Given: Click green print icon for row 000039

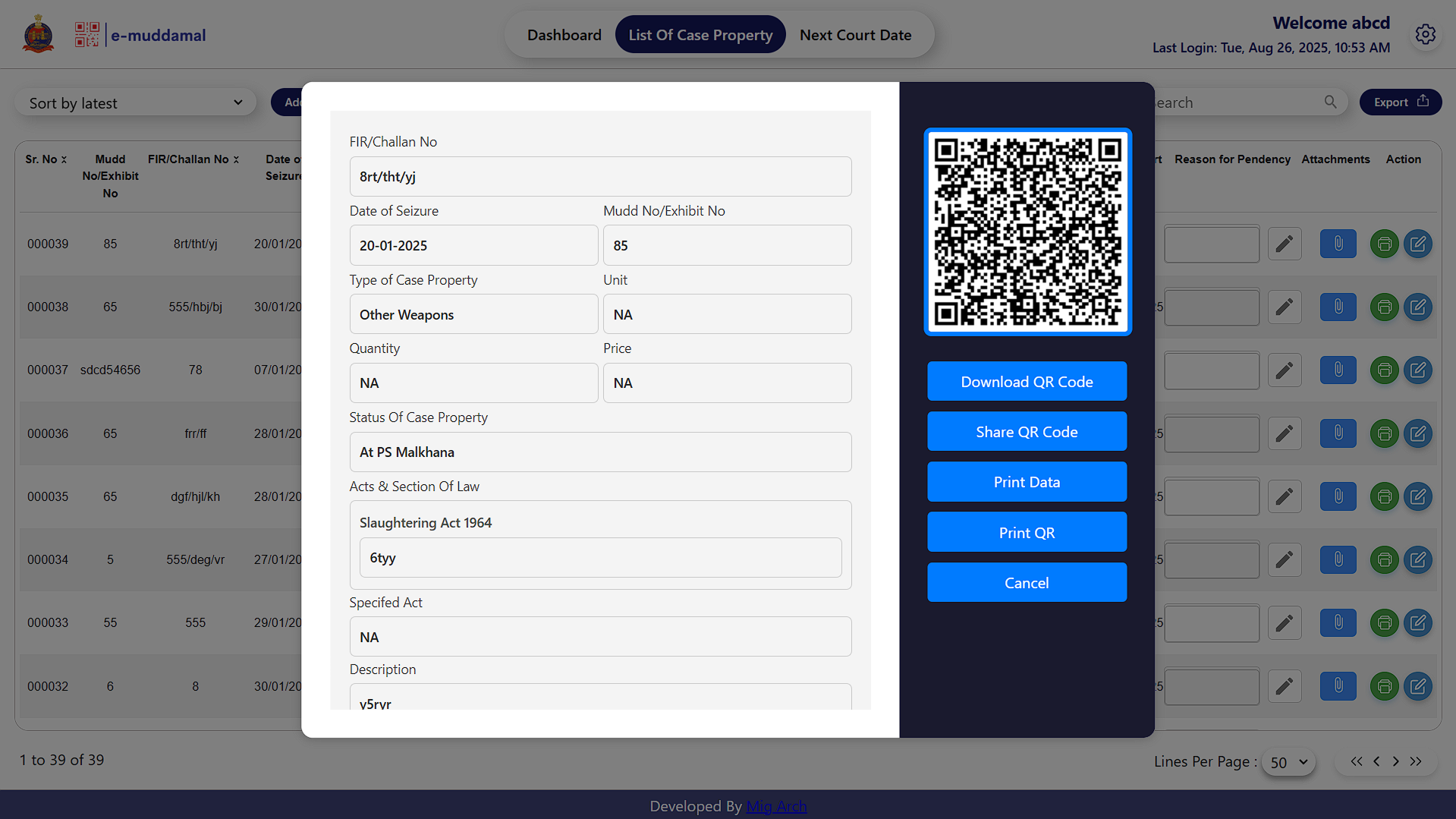Looking at the screenshot, I should click(1384, 244).
